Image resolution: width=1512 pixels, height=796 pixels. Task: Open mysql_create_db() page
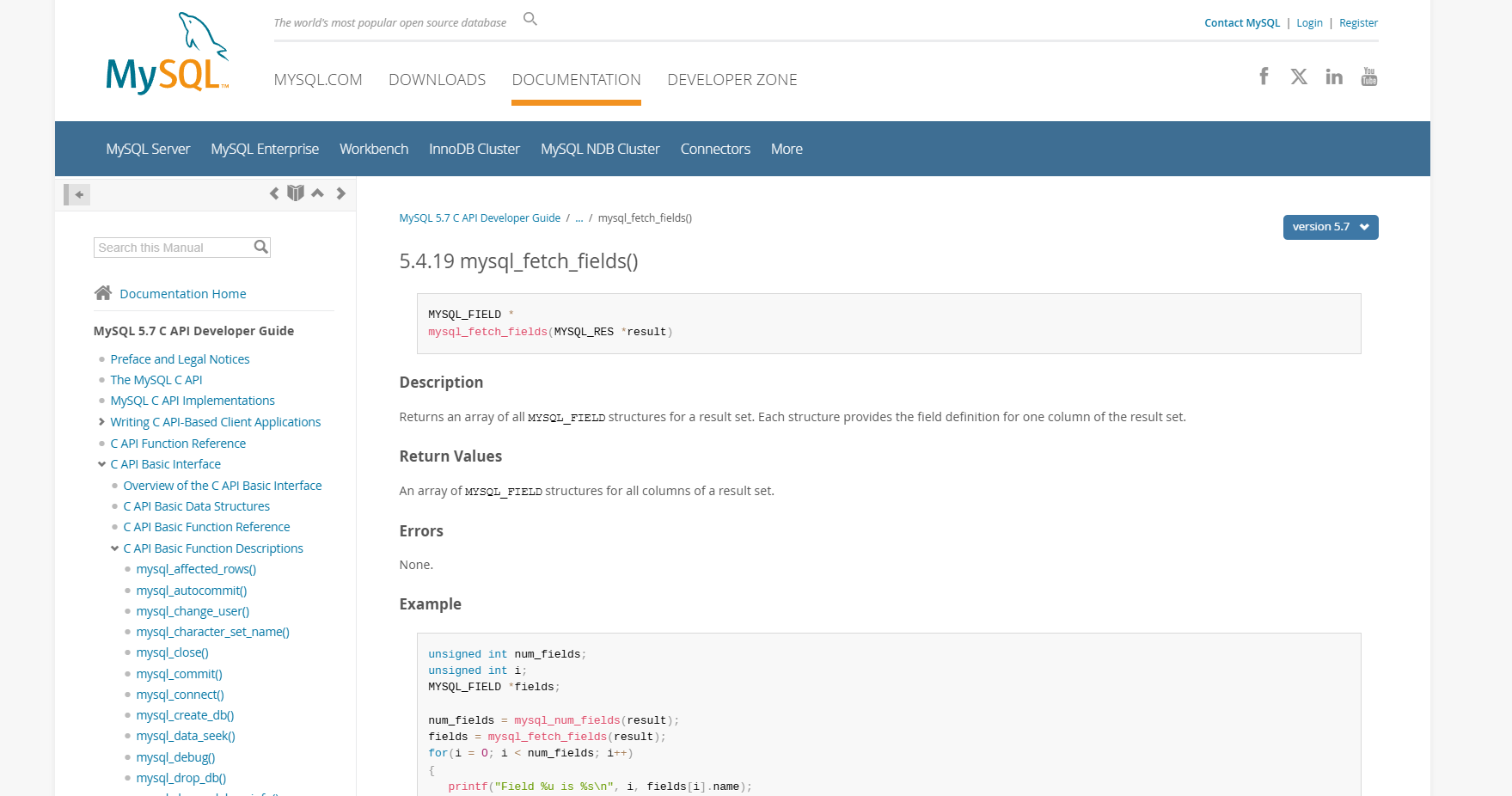(x=185, y=715)
